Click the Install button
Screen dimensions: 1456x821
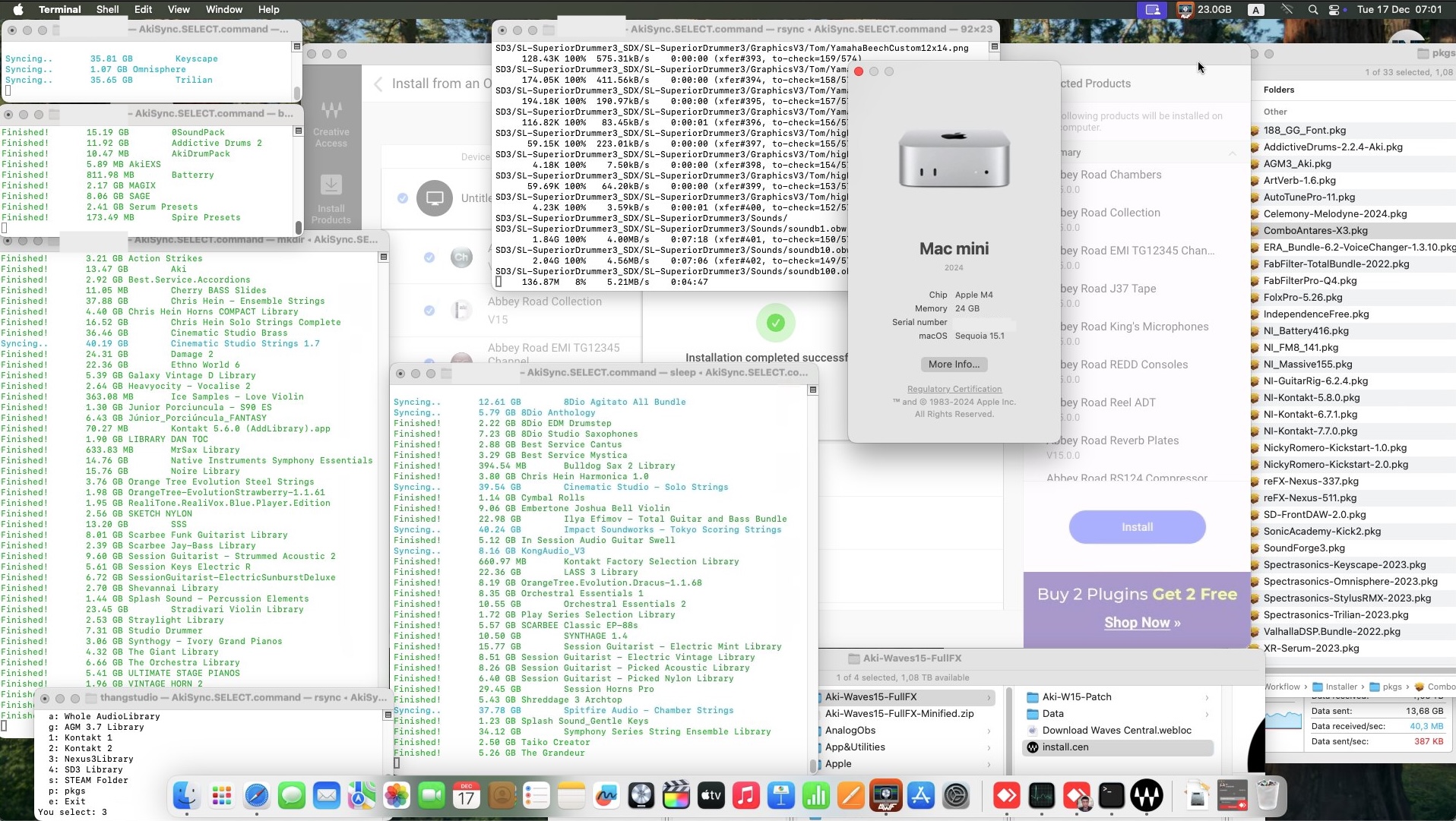tap(1136, 526)
